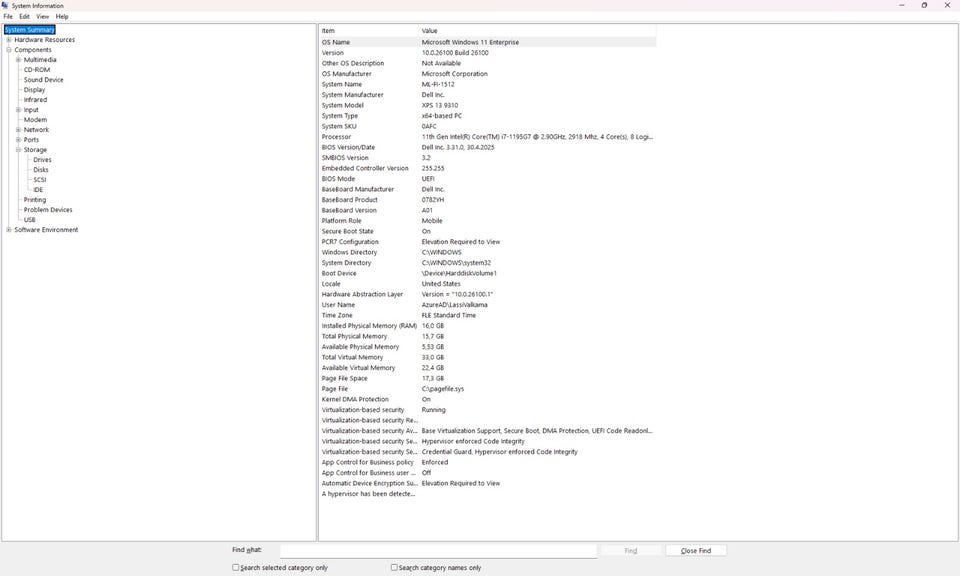This screenshot has height=576, width=960.
Task: Select the Page File Space row
Action: coord(487,378)
